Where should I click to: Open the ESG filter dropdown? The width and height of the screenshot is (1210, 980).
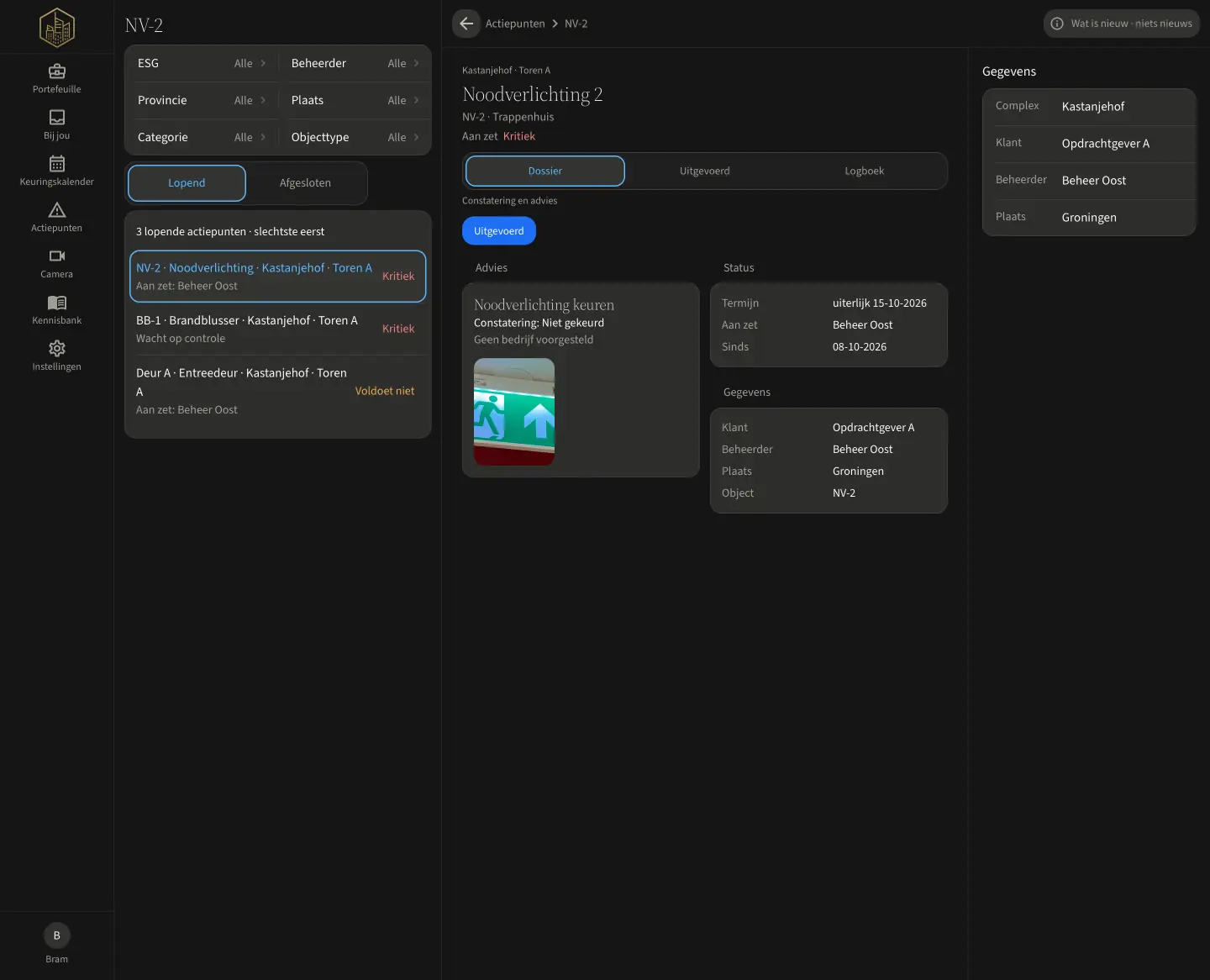[x=202, y=63]
